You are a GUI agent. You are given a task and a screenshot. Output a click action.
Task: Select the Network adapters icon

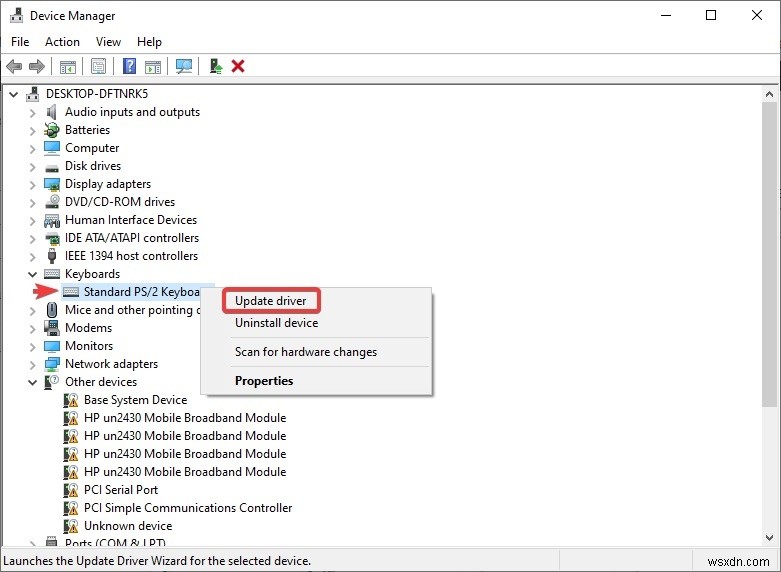pos(52,364)
